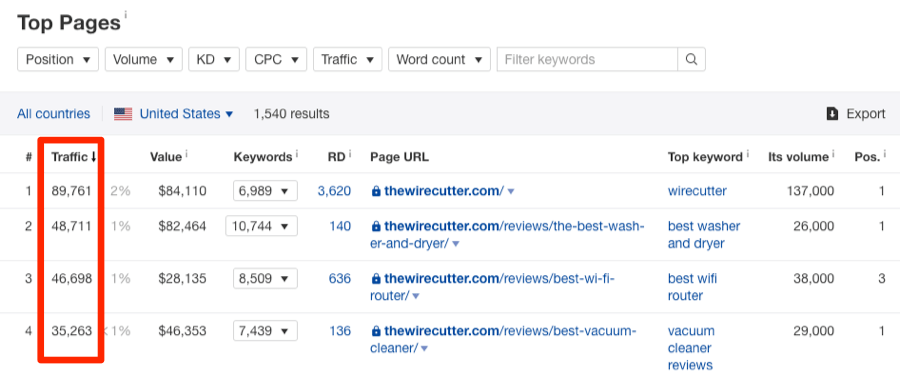Click the Filter keywords input field
Viewport: 900px width, 379px height.
(x=587, y=60)
